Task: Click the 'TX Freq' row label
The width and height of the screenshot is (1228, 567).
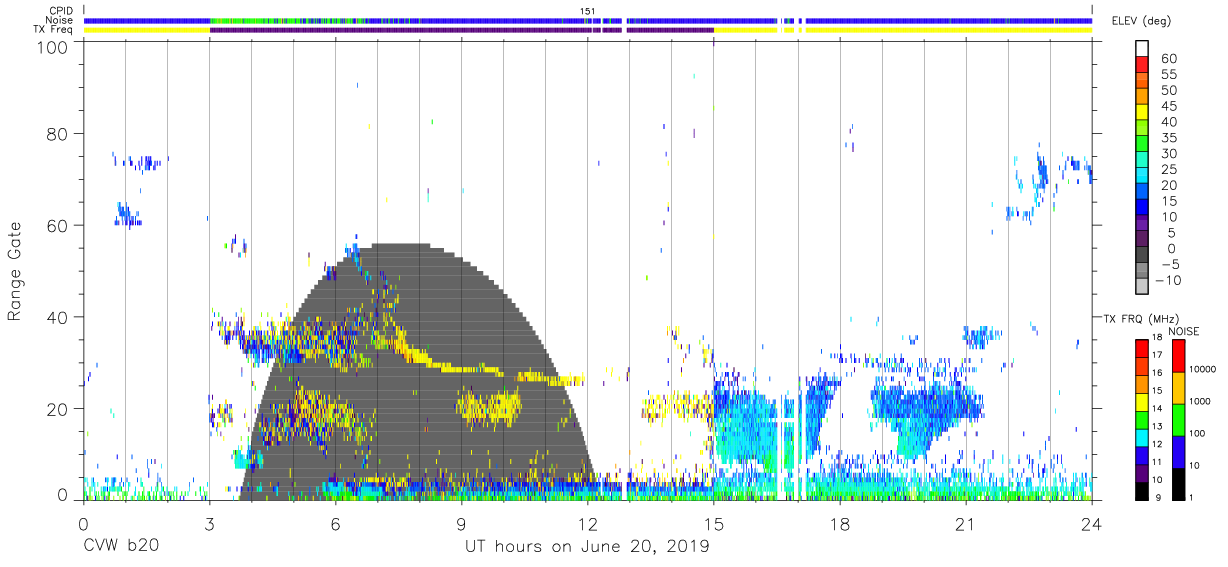Action: 53,30
